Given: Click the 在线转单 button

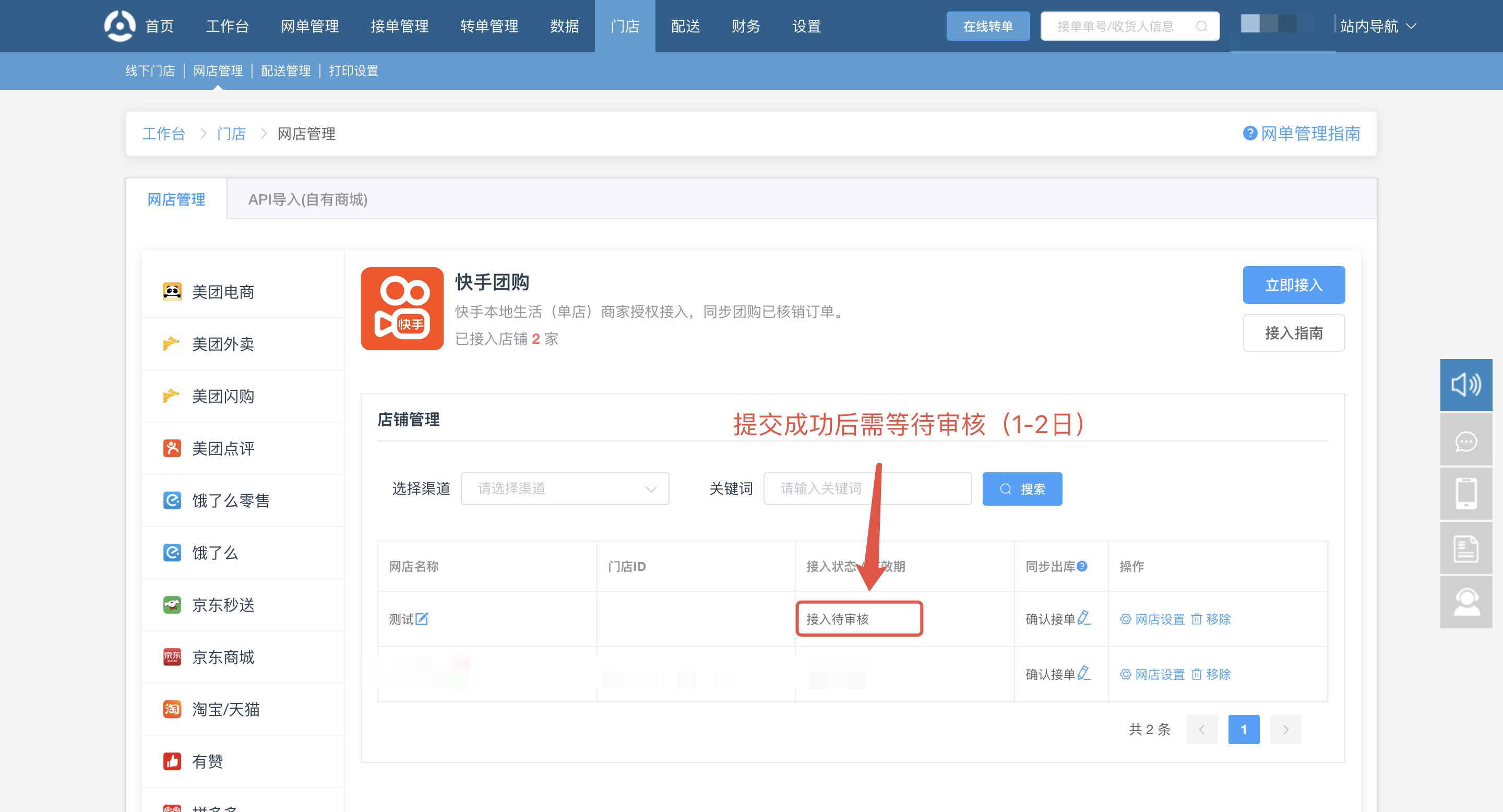Looking at the screenshot, I should click(x=988, y=26).
